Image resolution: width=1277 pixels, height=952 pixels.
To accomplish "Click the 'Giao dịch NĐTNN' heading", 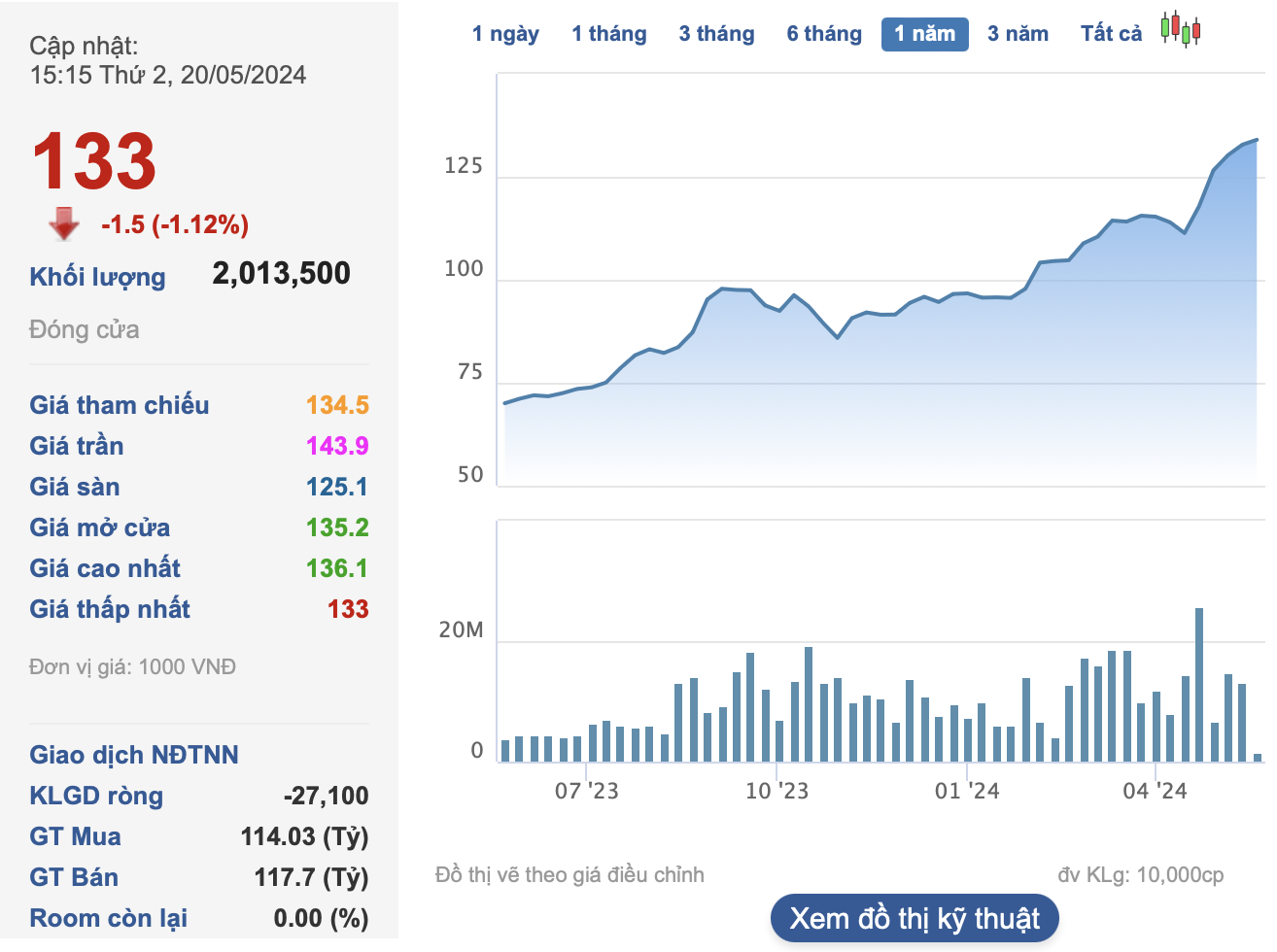I will coord(134,755).
